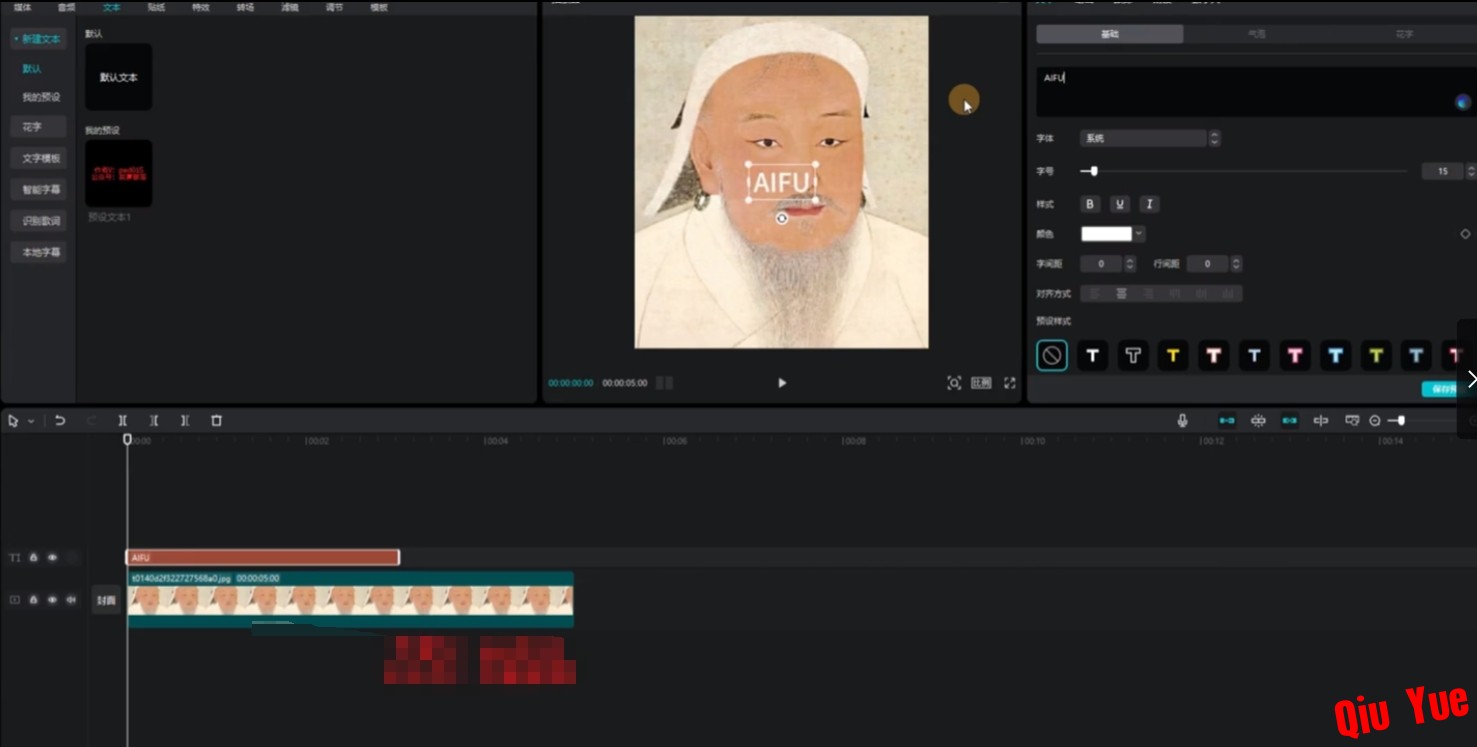Add a keyframe using the diamond icon
The image size is (1477, 747).
pyautogui.click(x=1465, y=234)
